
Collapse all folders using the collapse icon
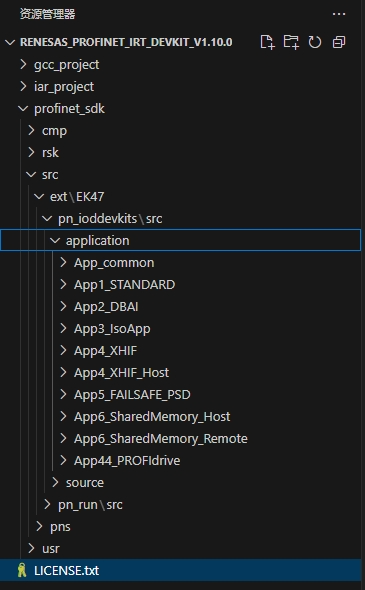click(339, 42)
